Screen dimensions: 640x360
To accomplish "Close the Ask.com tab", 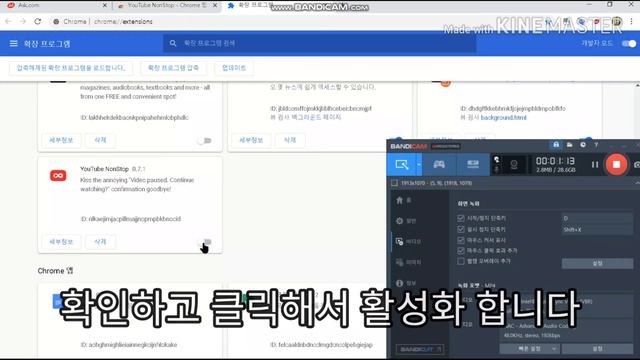I will click(105, 5).
